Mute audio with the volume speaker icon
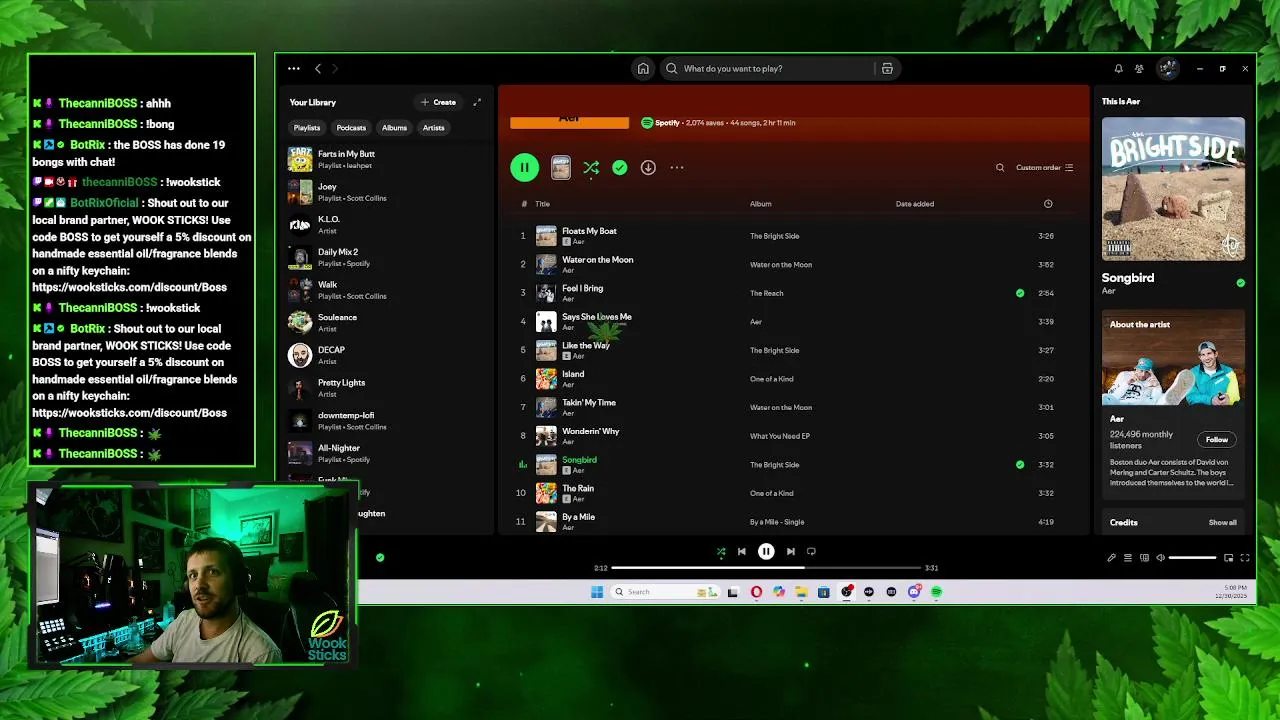Viewport: 1280px width, 720px height. coord(1160,558)
